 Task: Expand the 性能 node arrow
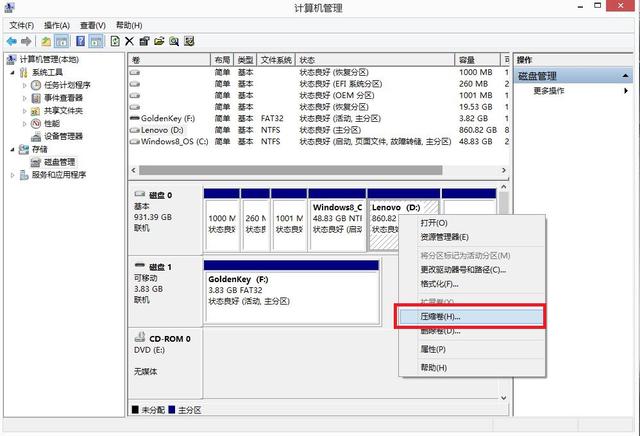point(25,124)
